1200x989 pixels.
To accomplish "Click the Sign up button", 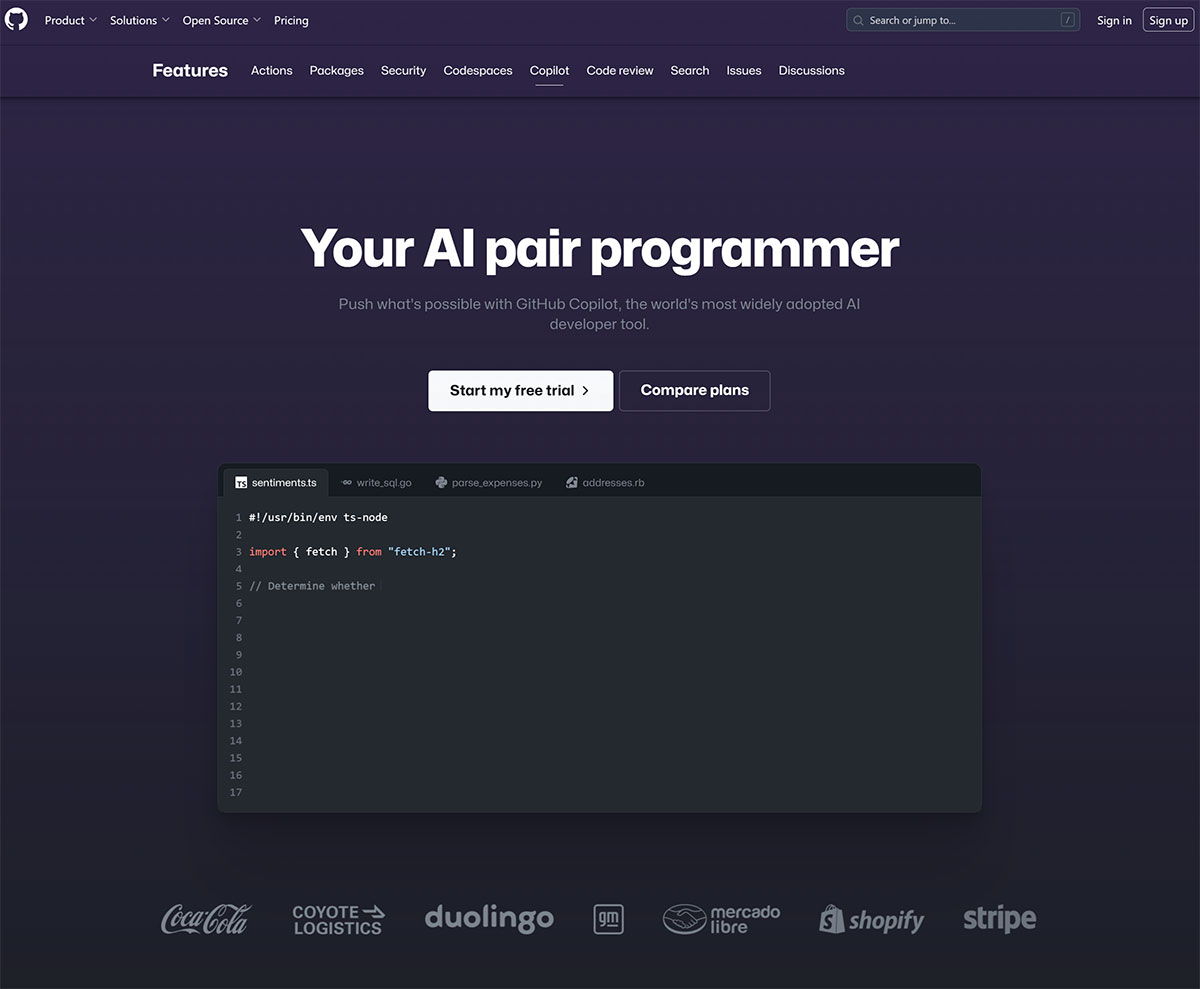I will tap(1168, 20).
